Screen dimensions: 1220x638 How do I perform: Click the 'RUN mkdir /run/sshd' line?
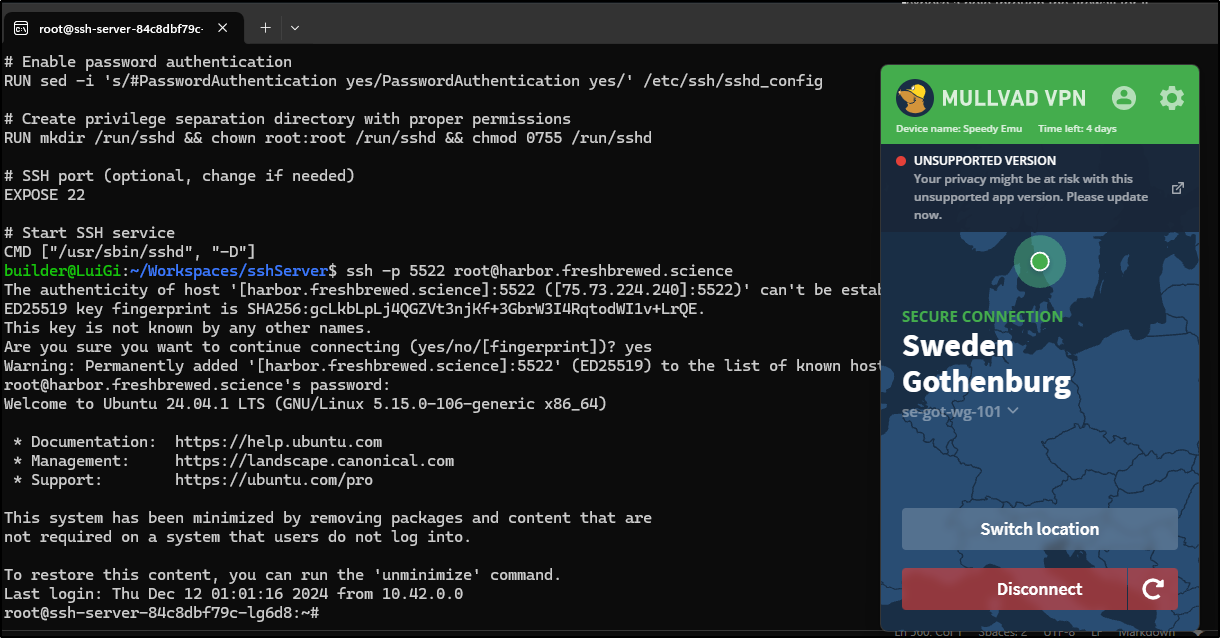328,138
